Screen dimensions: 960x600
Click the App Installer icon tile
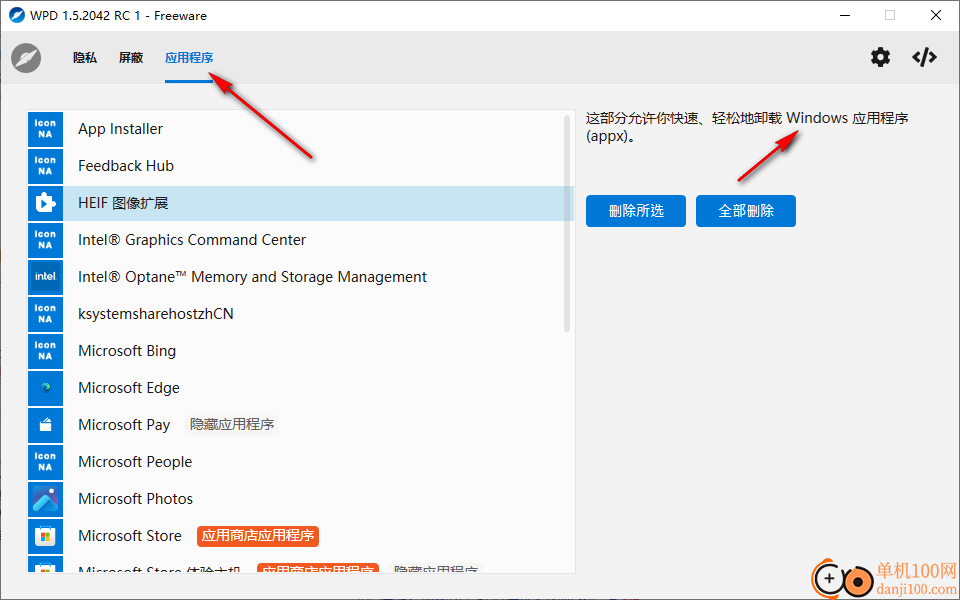45,129
